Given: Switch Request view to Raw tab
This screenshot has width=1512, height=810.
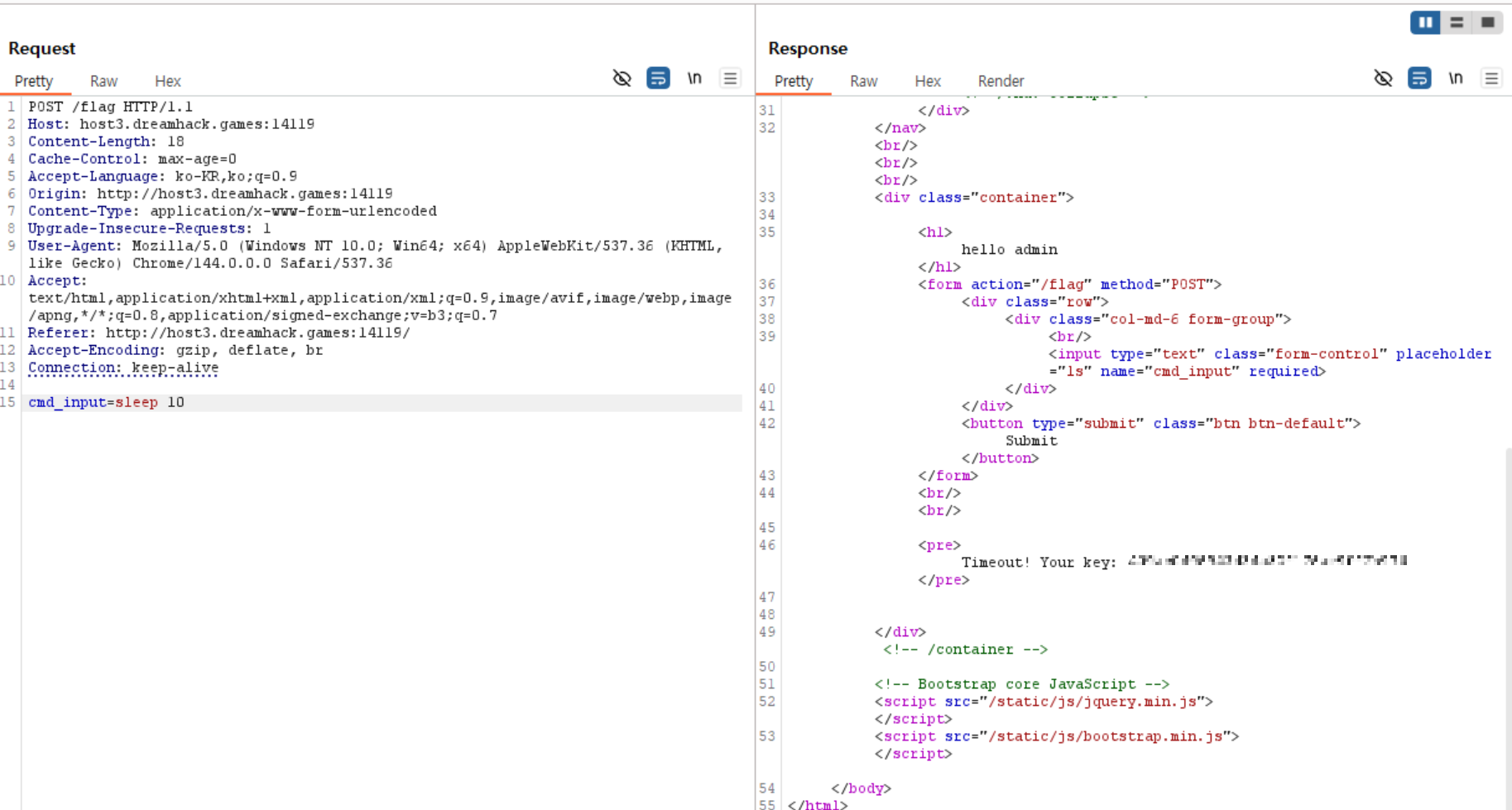Looking at the screenshot, I should click(103, 81).
